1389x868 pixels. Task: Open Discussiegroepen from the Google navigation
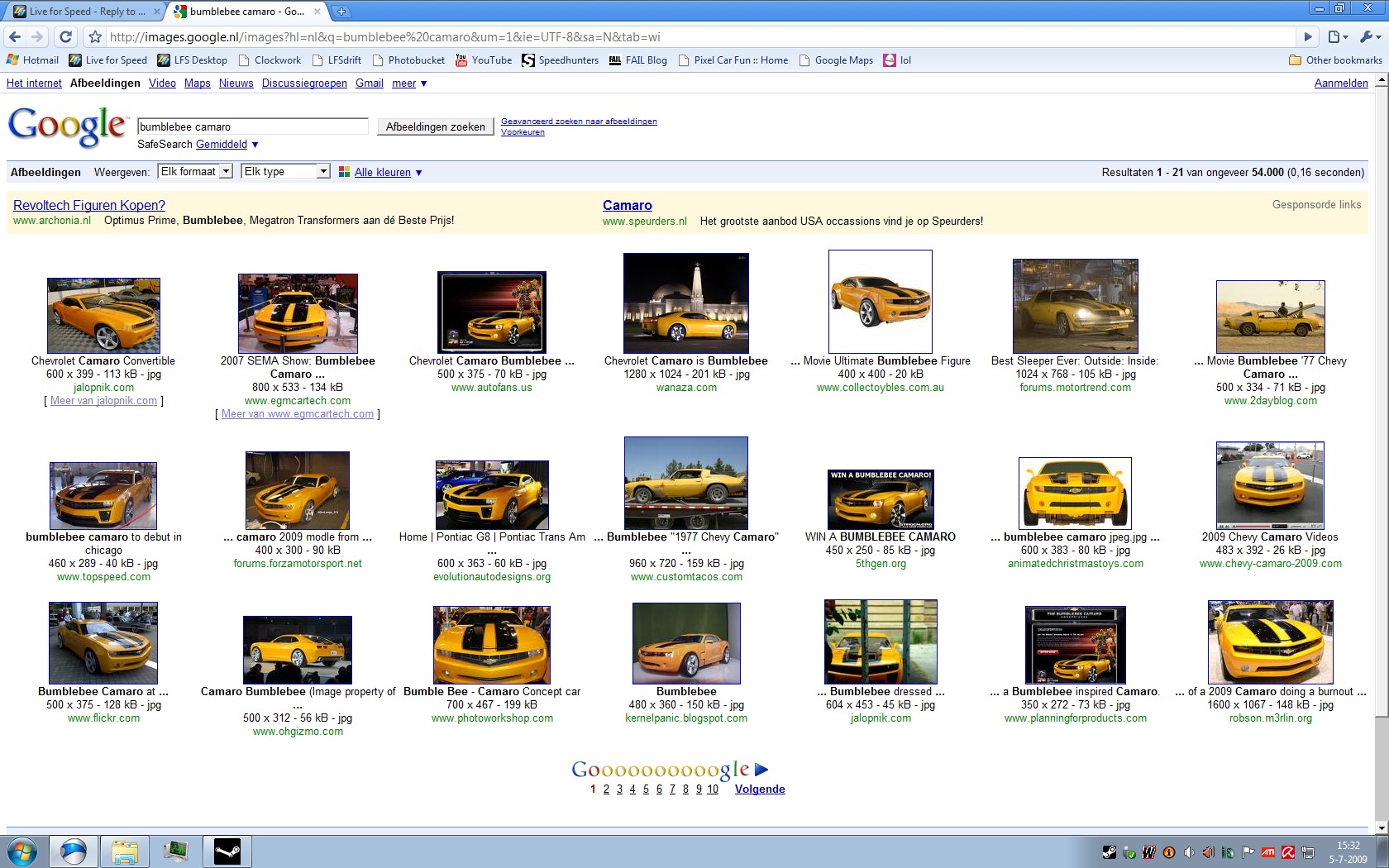point(304,83)
